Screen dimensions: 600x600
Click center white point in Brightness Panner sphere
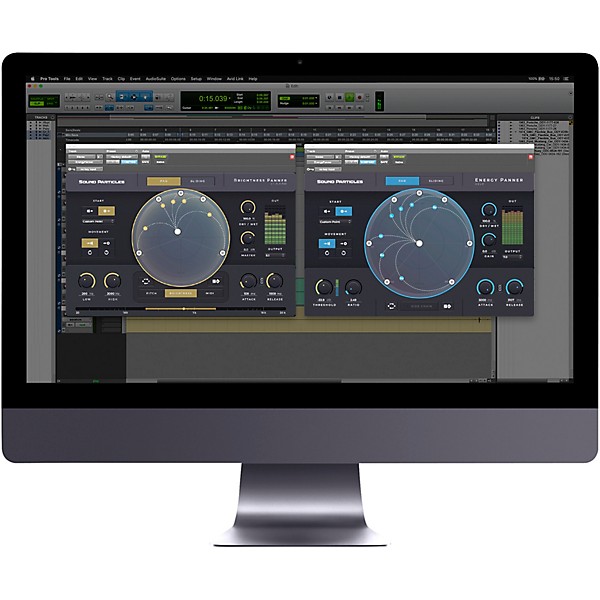pos(178,232)
